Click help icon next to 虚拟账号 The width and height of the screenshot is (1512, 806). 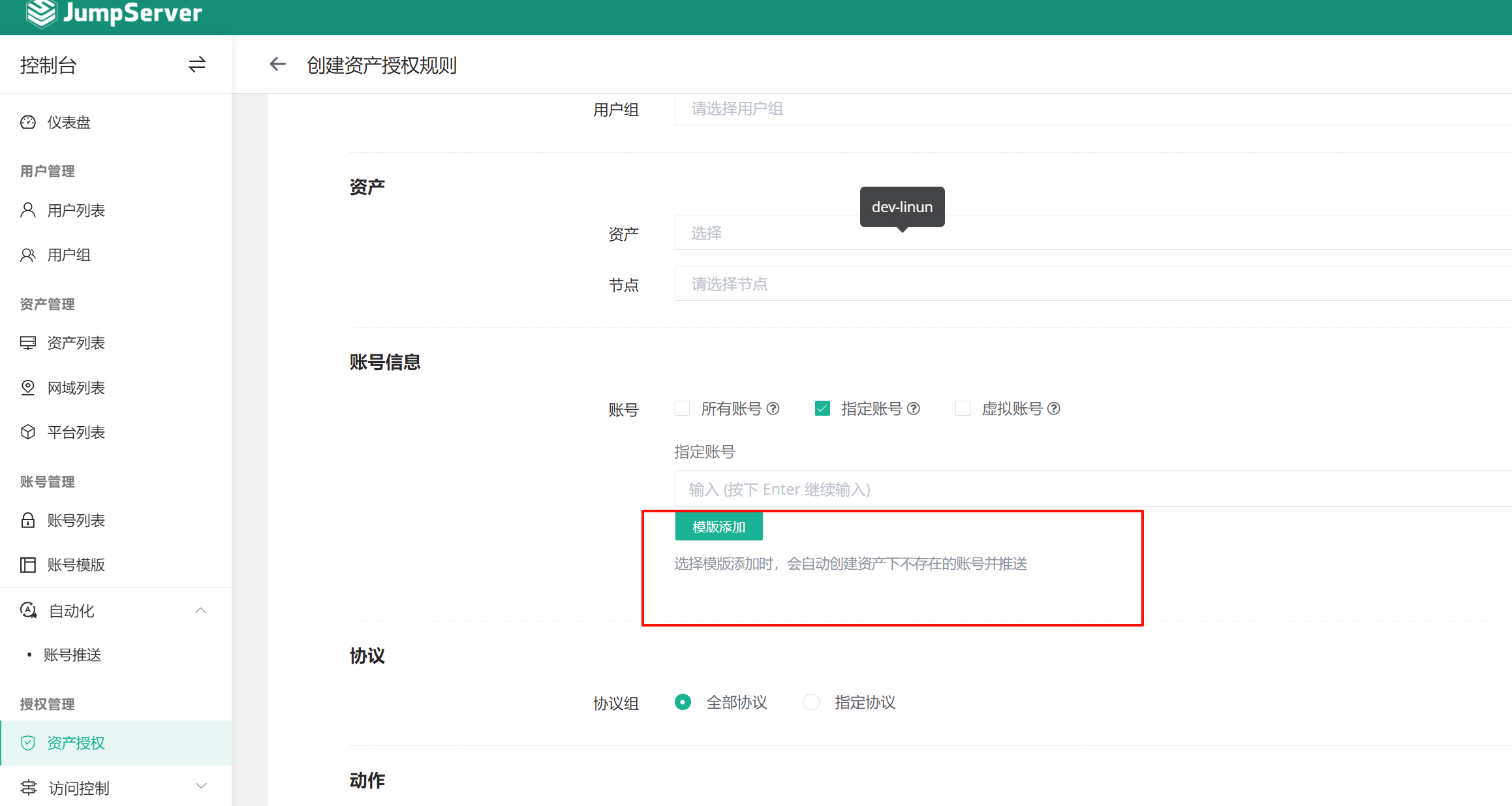point(1054,409)
